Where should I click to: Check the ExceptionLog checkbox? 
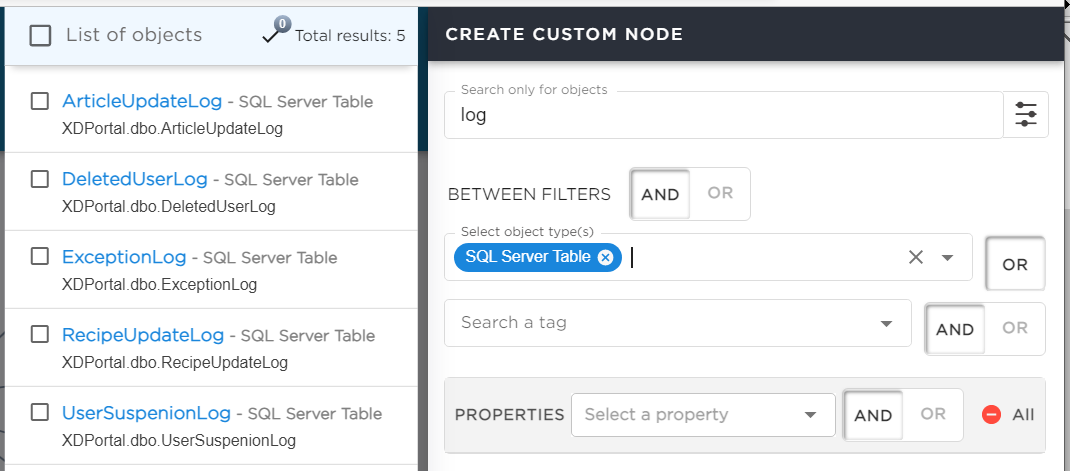(40, 257)
